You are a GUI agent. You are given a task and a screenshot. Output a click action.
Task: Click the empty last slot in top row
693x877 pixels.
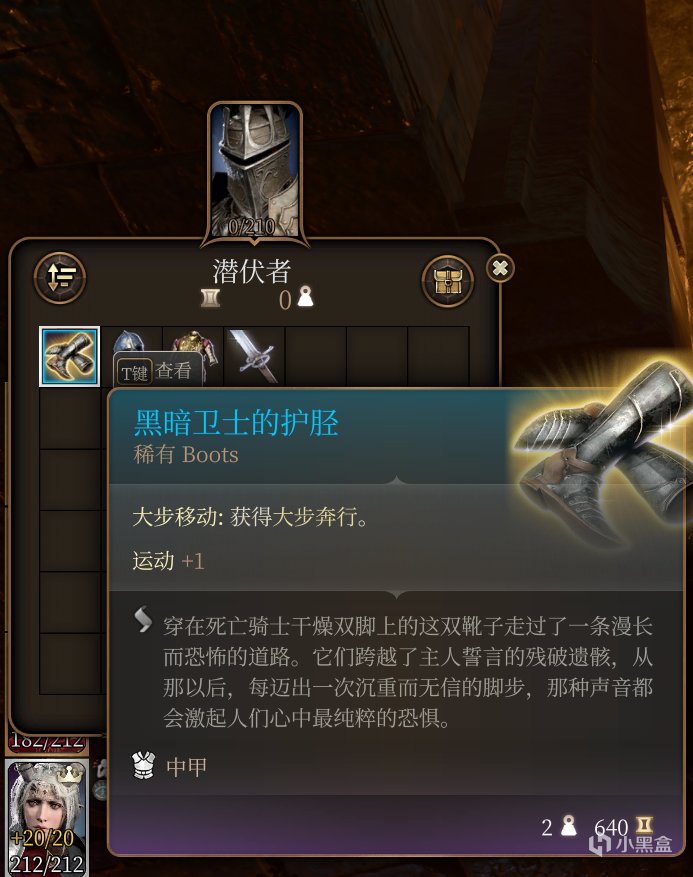click(x=439, y=356)
